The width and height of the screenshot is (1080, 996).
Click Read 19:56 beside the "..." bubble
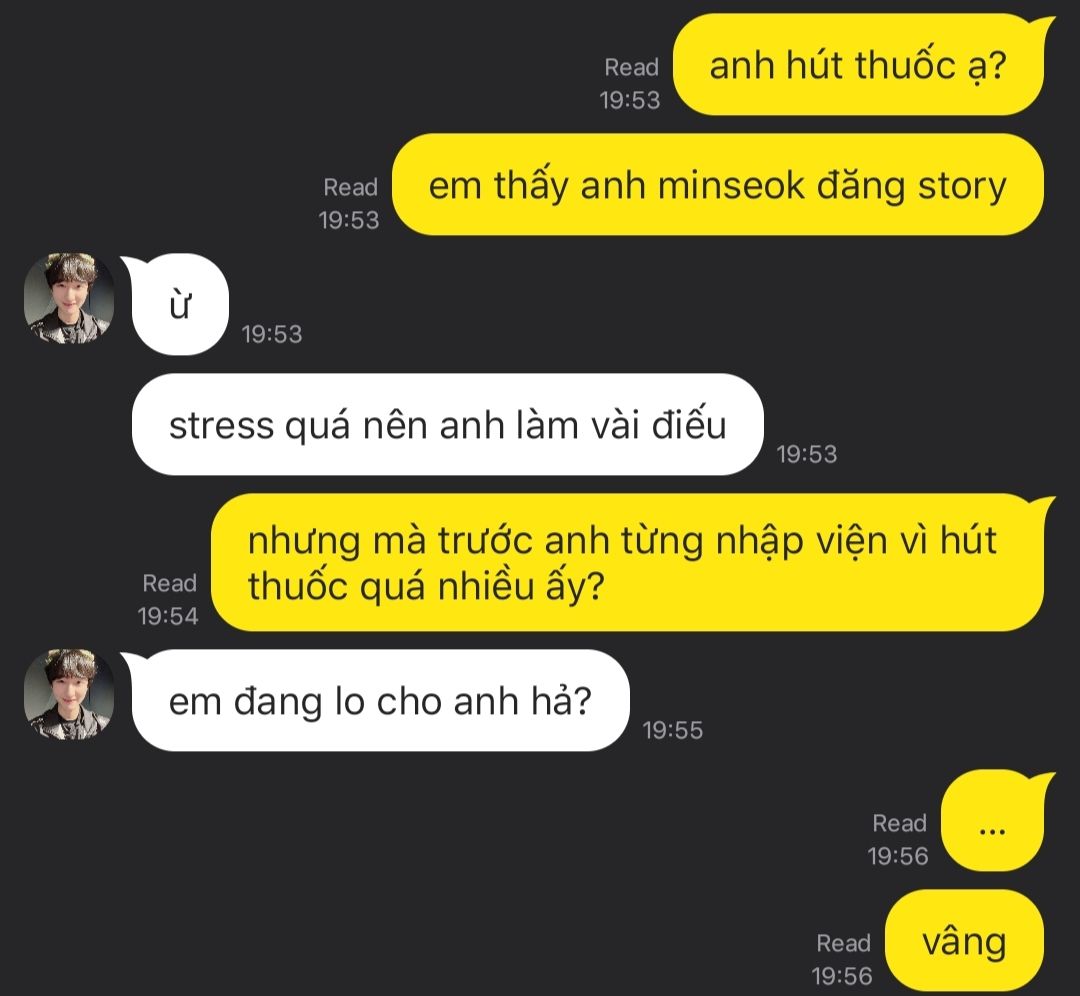[898, 839]
